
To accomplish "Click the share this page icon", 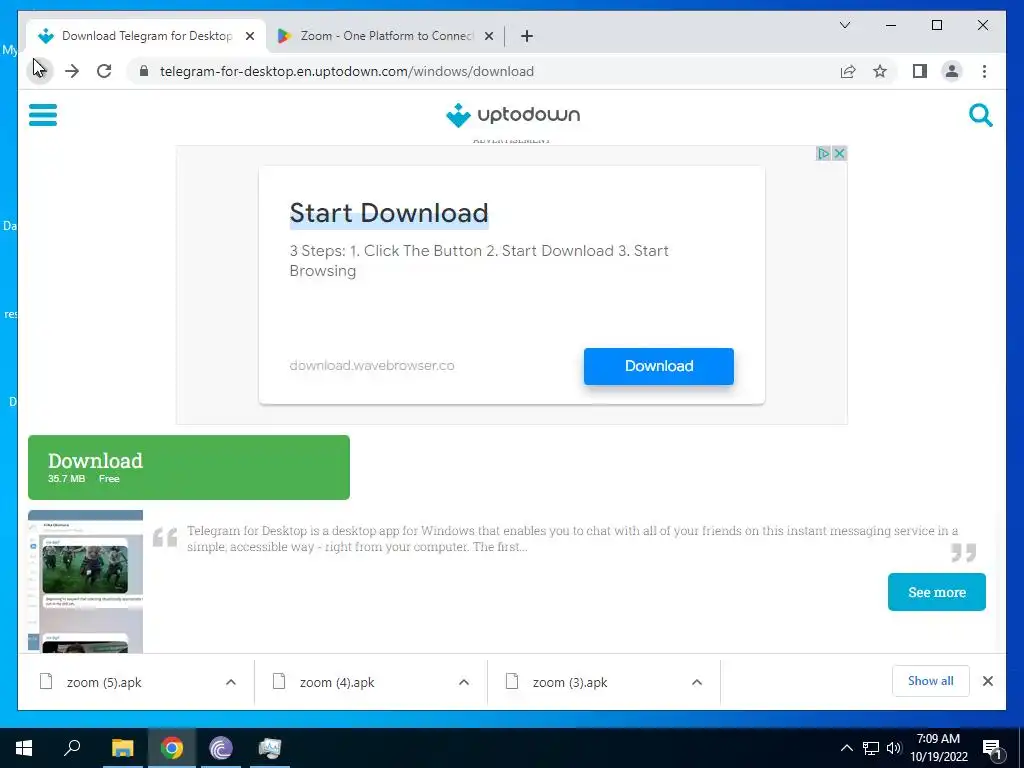I will click(x=848, y=71).
